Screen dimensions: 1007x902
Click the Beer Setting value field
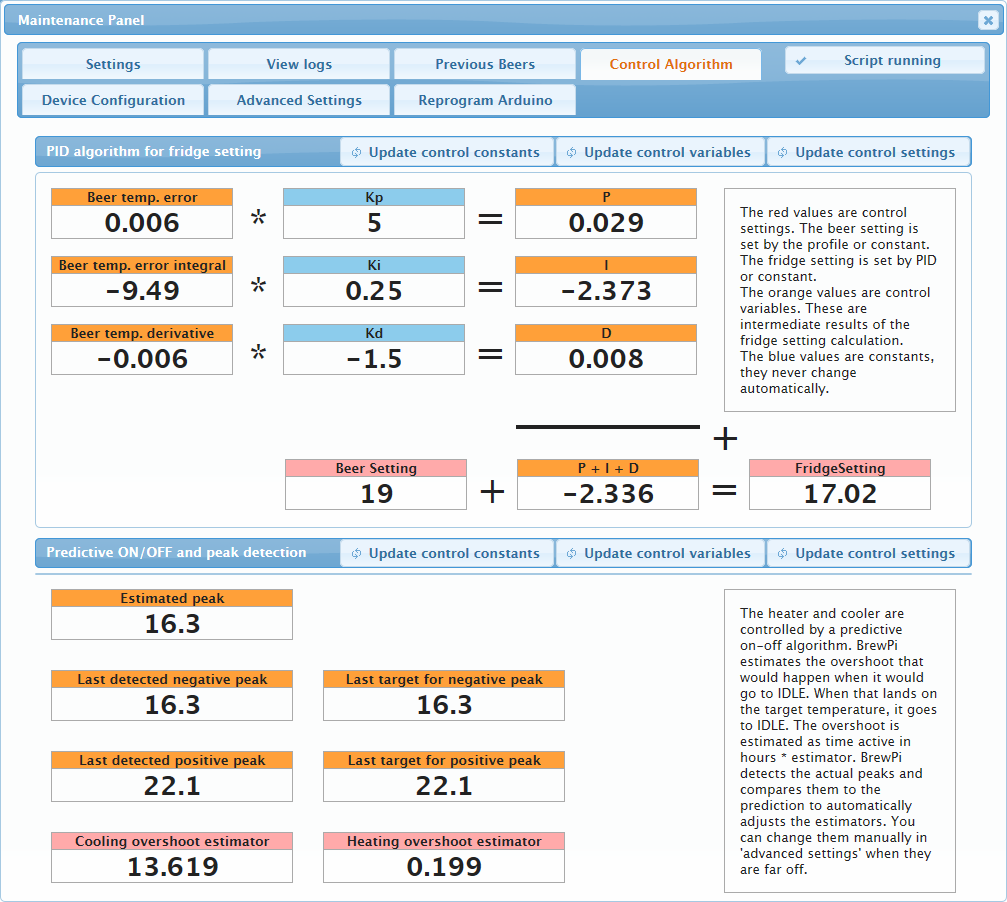[376, 493]
